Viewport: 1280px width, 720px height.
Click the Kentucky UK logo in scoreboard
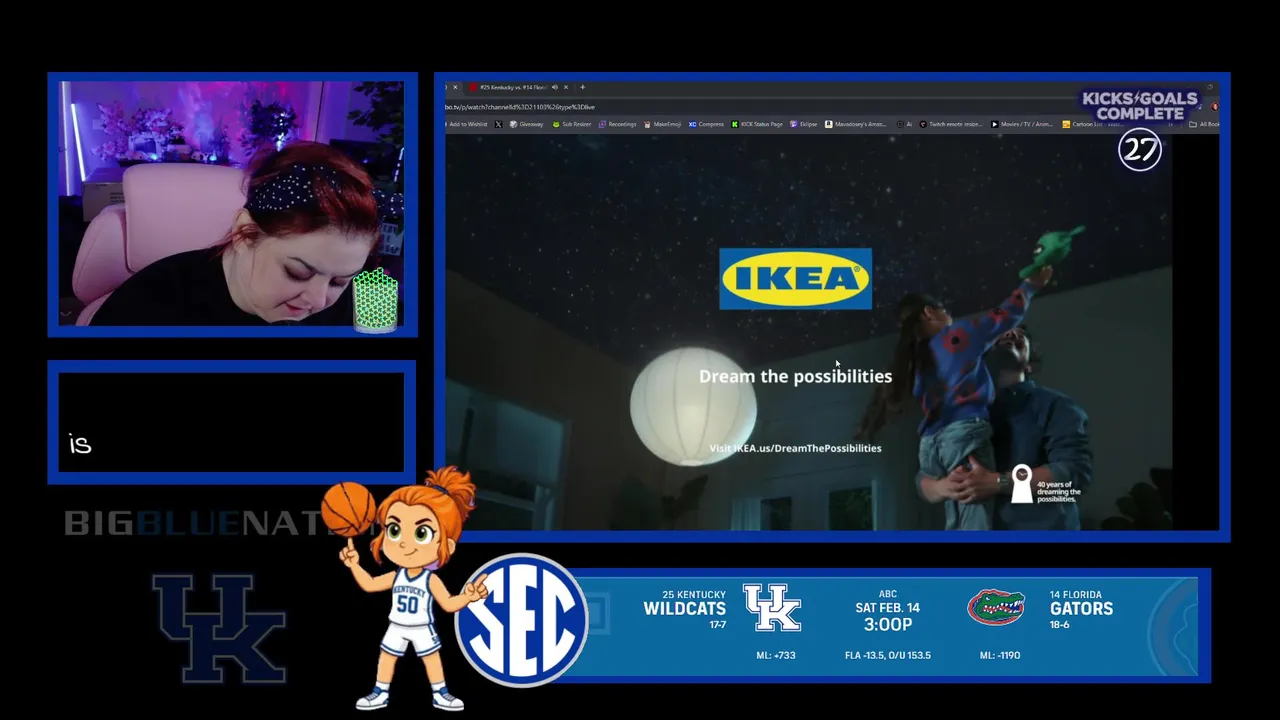(772, 608)
